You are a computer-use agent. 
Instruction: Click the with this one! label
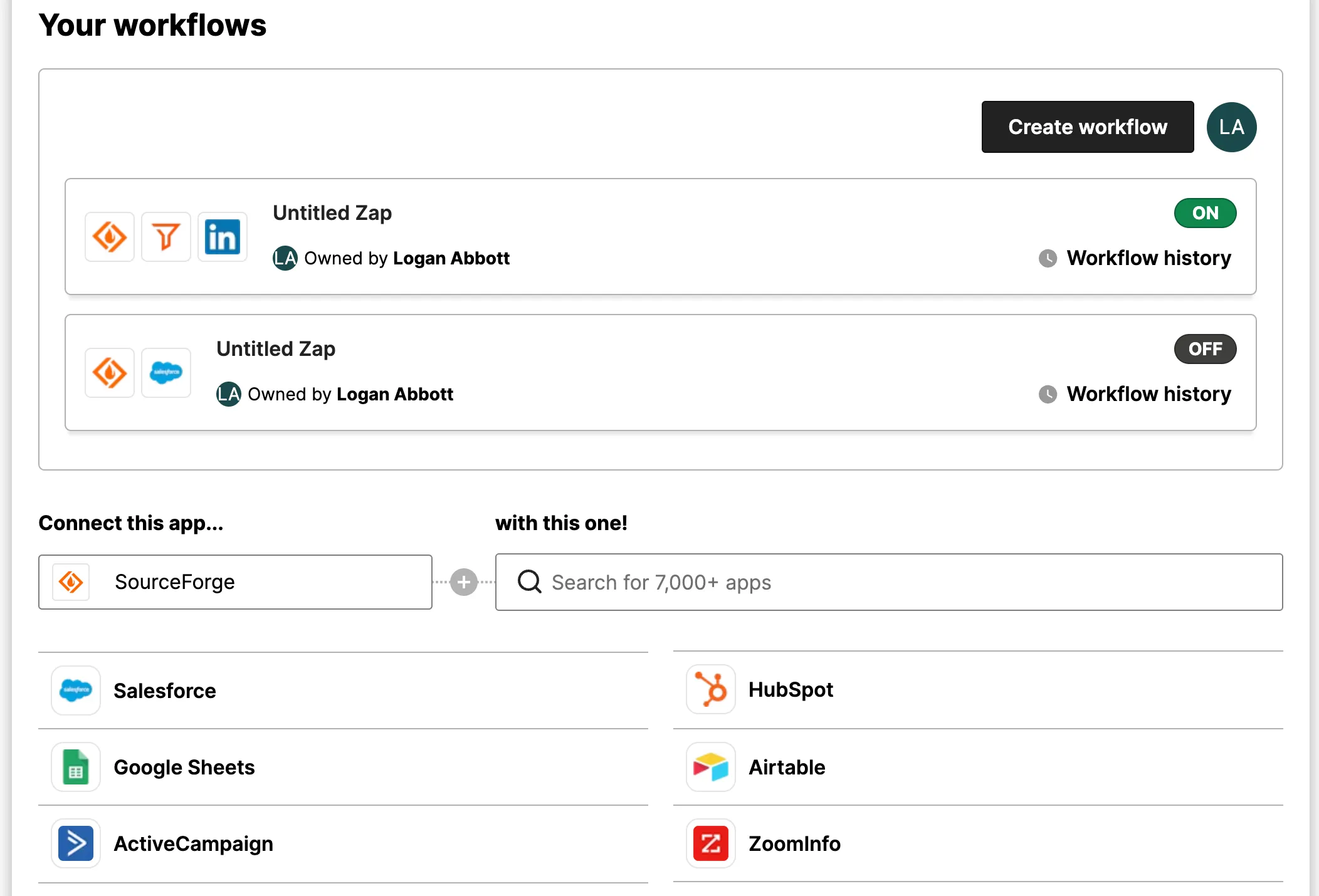(561, 523)
